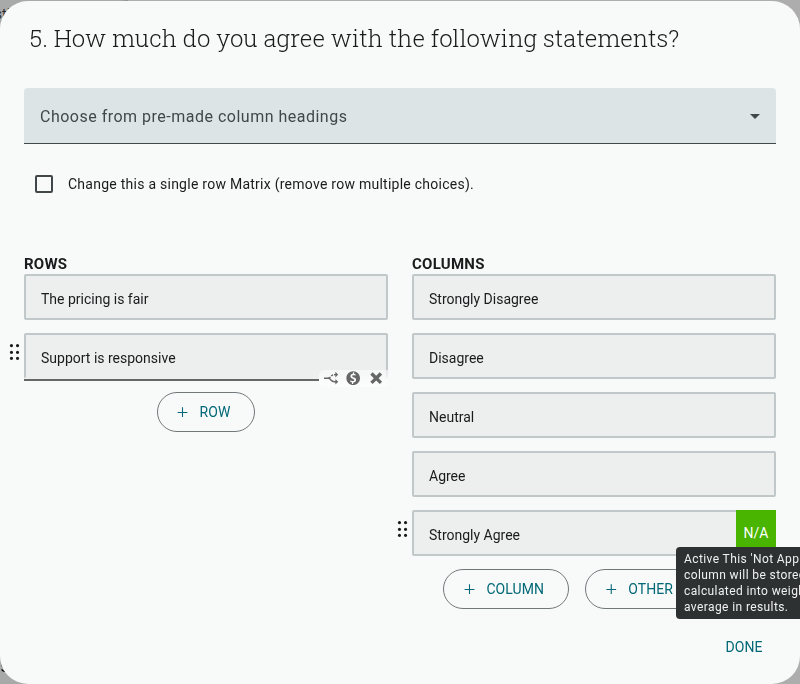The width and height of the screenshot is (800, 684).
Task: Click the dropdown arrow for column headings
Action: [755, 116]
